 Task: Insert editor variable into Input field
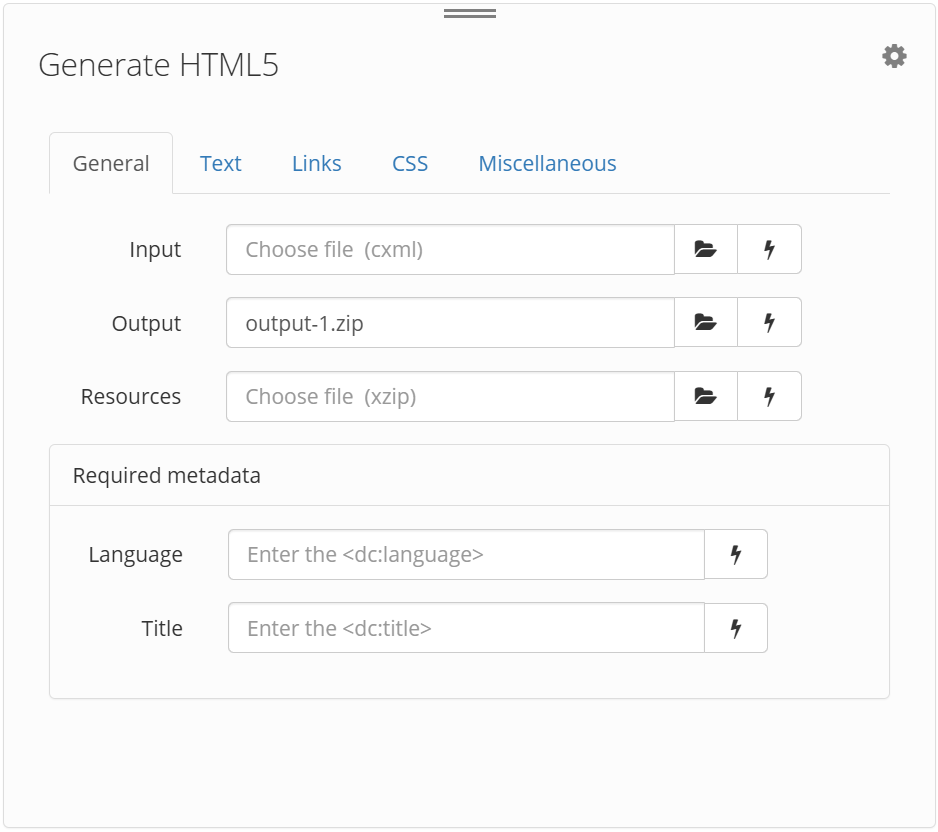pyautogui.click(x=769, y=249)
